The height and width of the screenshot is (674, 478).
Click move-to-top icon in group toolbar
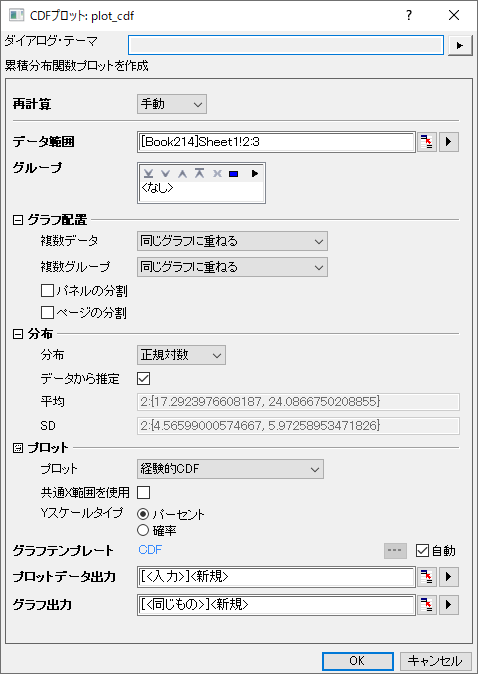click(x=199, y=174)
